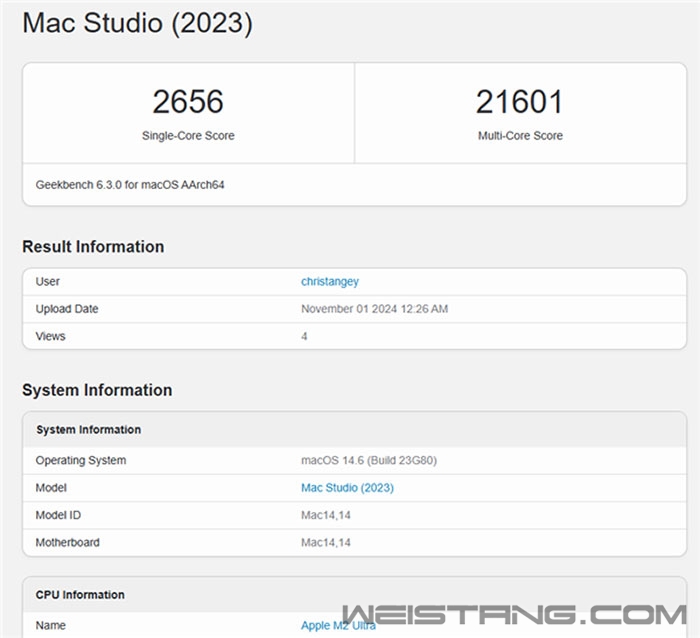Click the Model ID row label
The width and height of the screenshot is (700, 638).
click(x=58, y=515)
